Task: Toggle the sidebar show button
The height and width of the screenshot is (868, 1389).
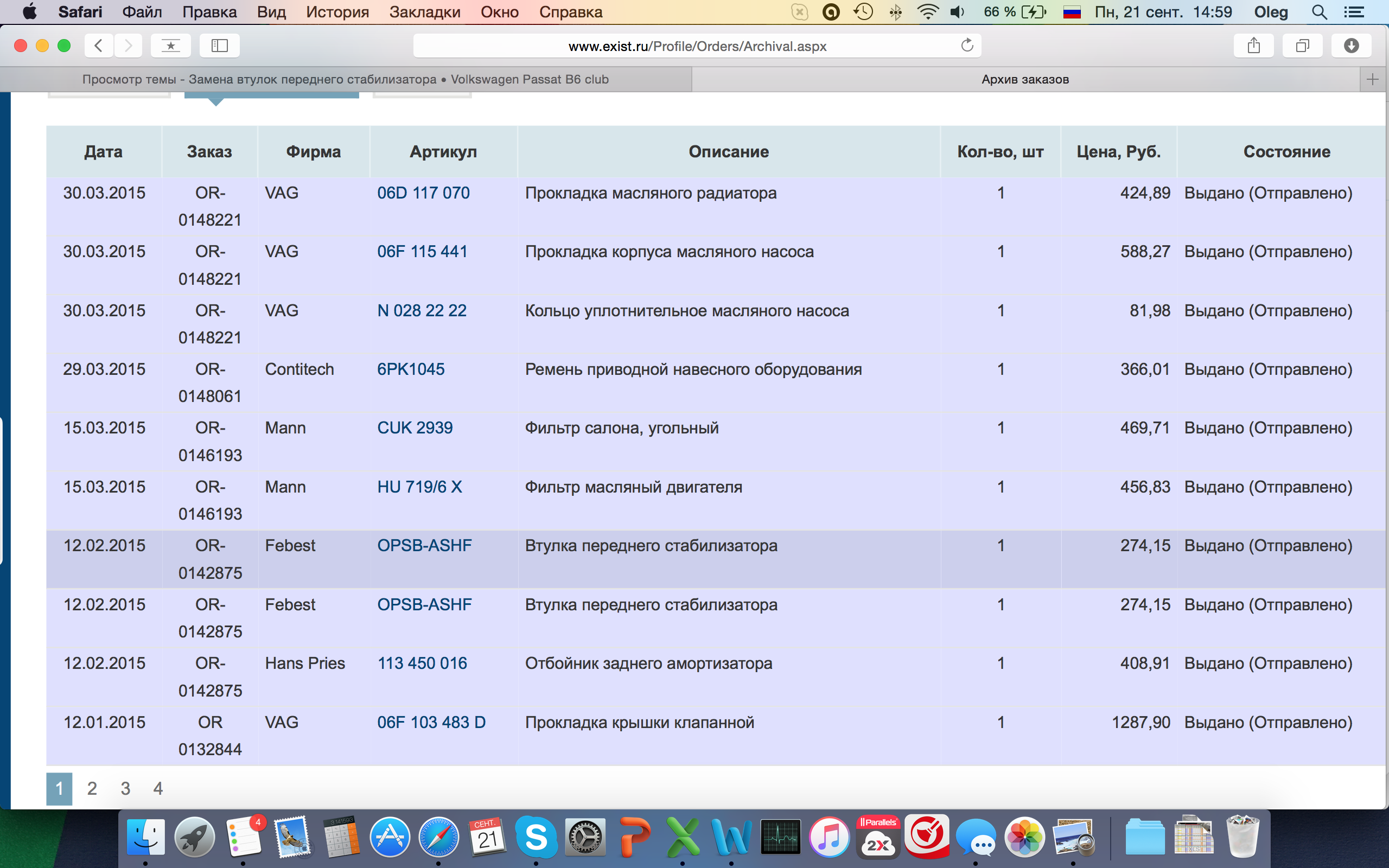Action: [x=219, y=46]
